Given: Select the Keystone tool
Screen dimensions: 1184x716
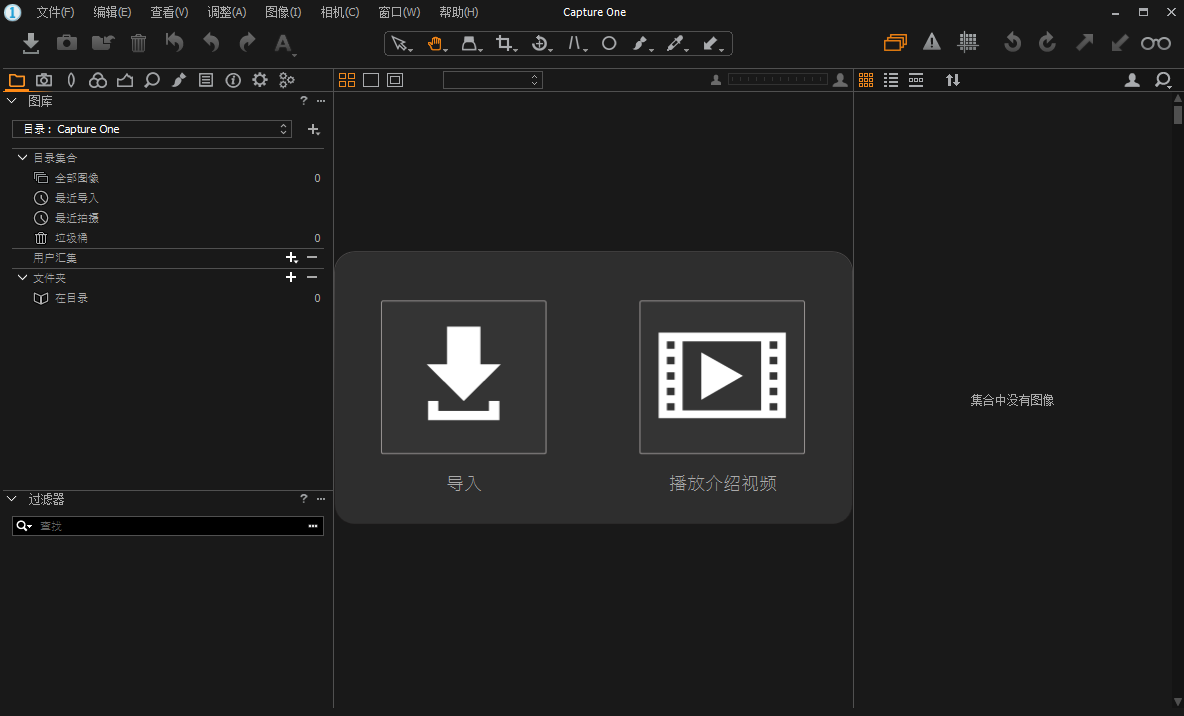Looking at the screenshot, I should 576,44.
